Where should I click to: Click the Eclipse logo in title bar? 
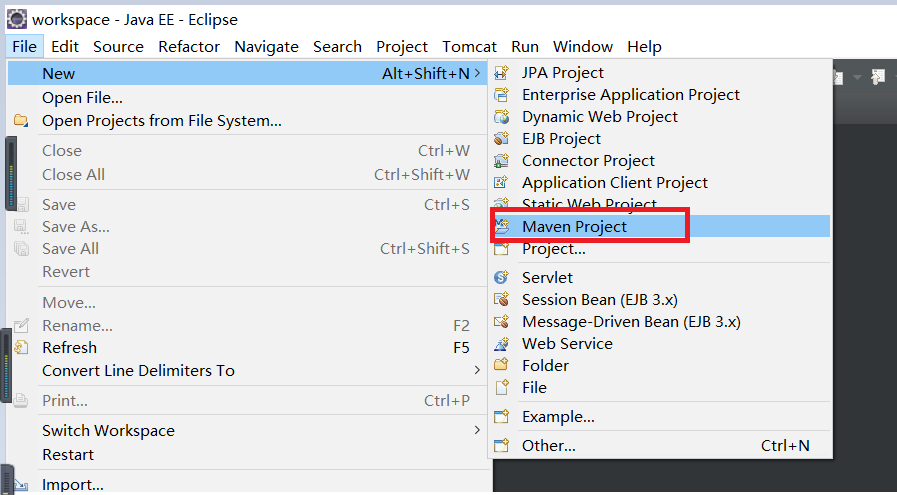(x=17, y=19)
